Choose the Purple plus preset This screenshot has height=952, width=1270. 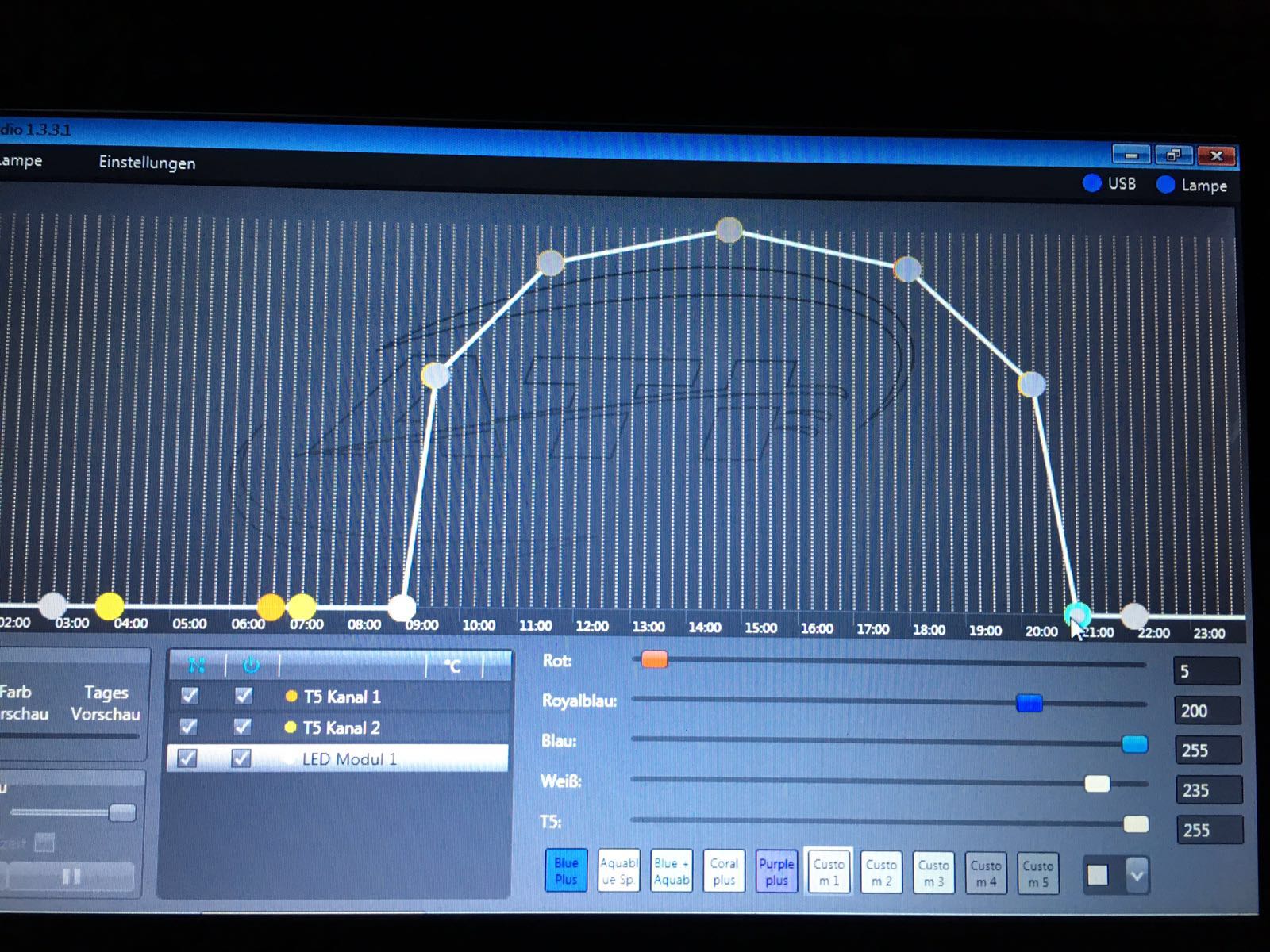776,871
